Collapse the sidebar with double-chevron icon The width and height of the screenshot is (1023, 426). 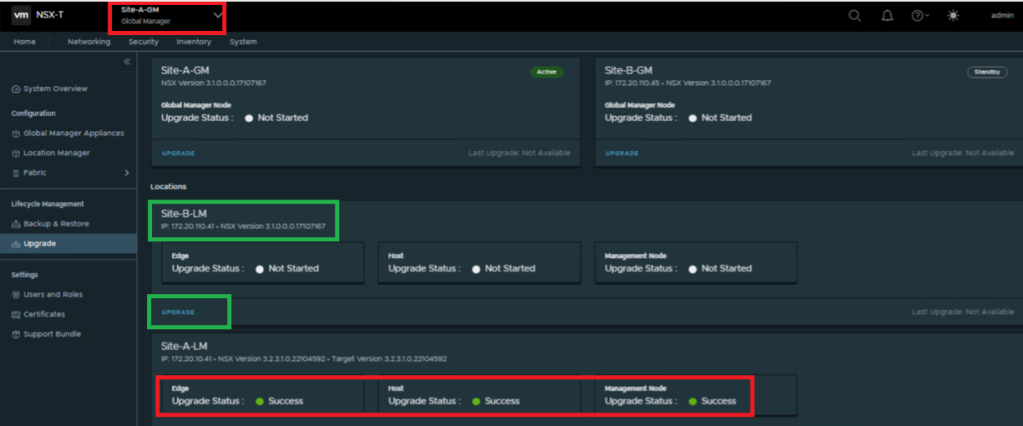click(x=127, y=62)
